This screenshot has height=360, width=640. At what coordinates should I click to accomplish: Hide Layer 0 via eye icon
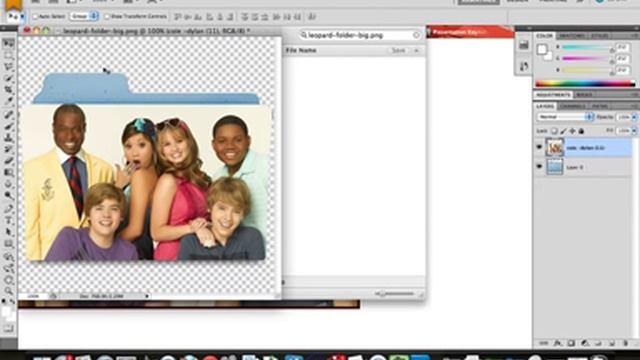(539, 167)
